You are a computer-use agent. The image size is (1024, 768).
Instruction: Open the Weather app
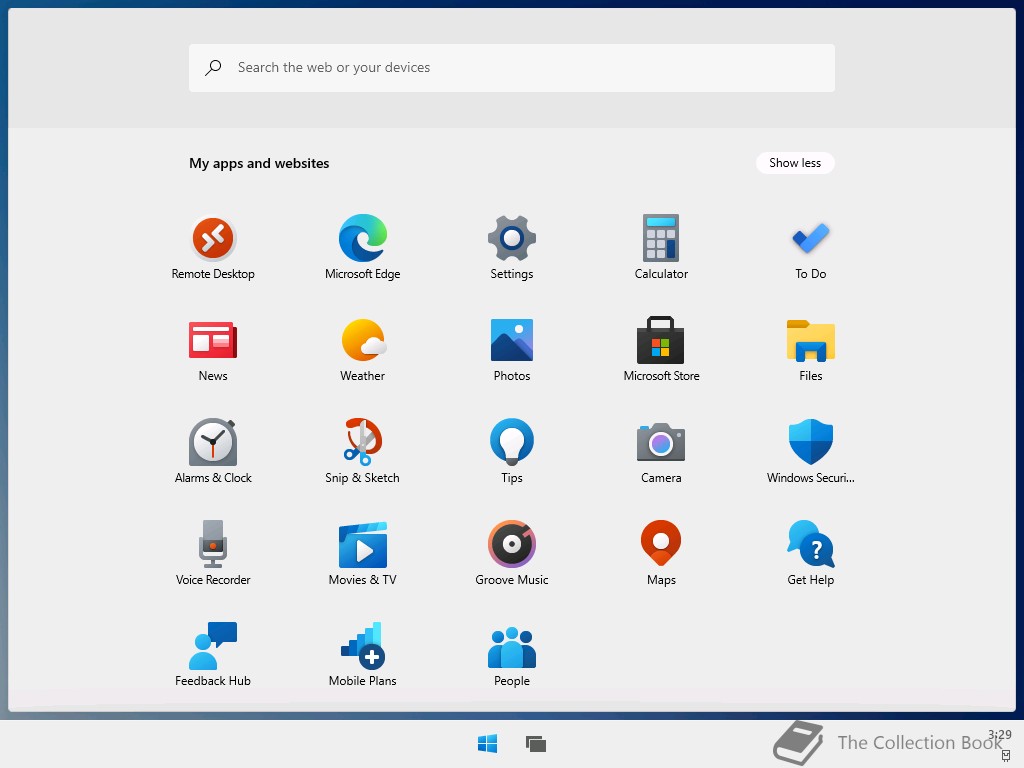tap(362, 349)
